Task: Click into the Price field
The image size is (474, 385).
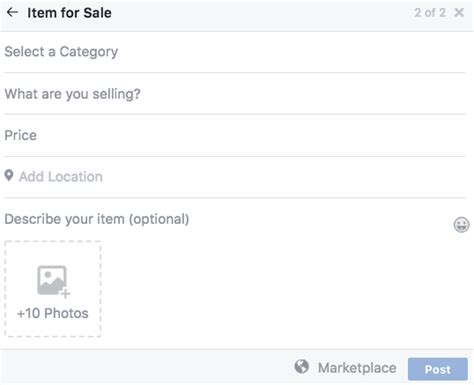Action: [235, 136]
